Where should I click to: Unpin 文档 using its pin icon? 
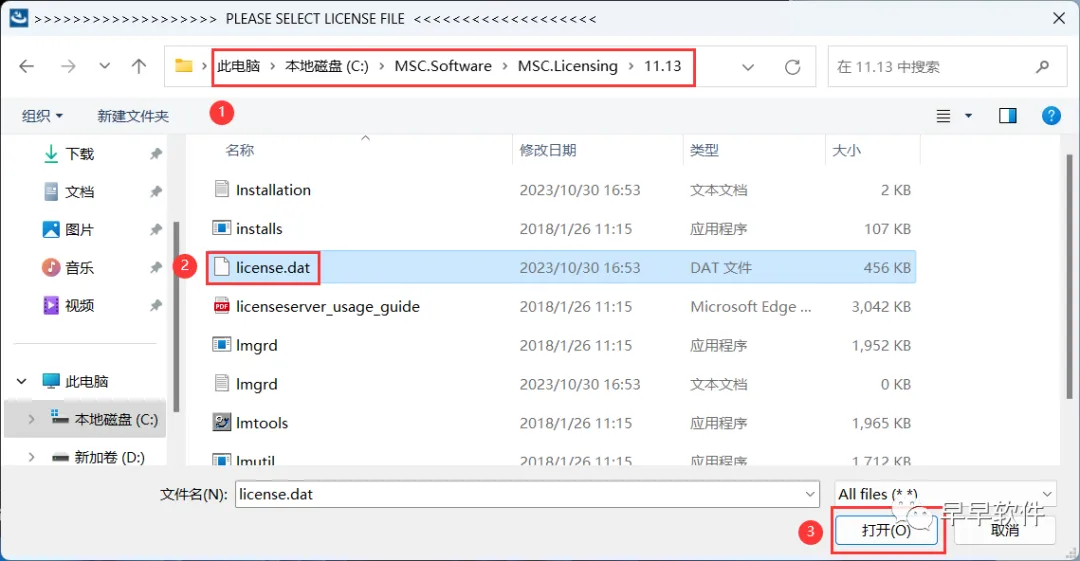click(156, 192)
